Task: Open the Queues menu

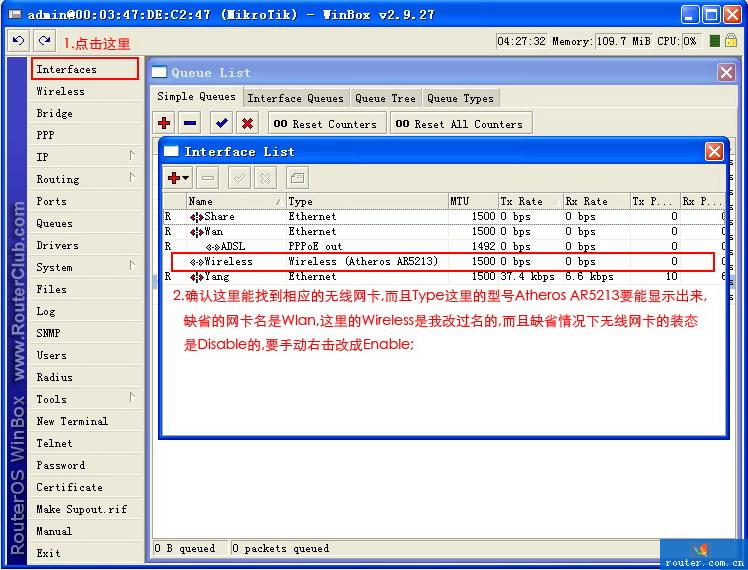Action: (x=86, y=223)
